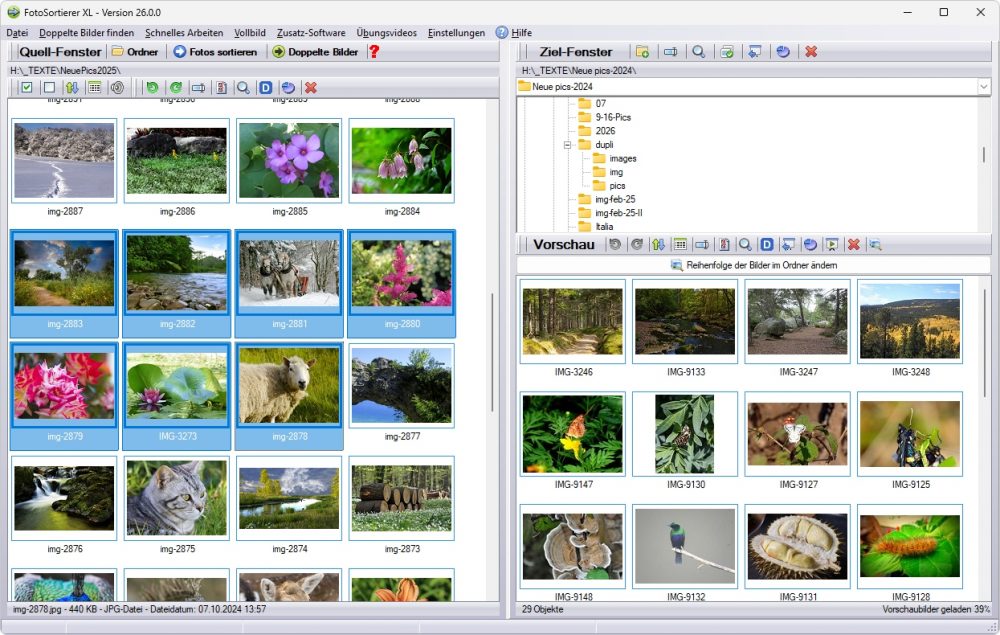This screenshot has width=1000, height=635.
Task: Click magnifier icon in Quell-Fenster toolbar
Action: coord(243,87)
